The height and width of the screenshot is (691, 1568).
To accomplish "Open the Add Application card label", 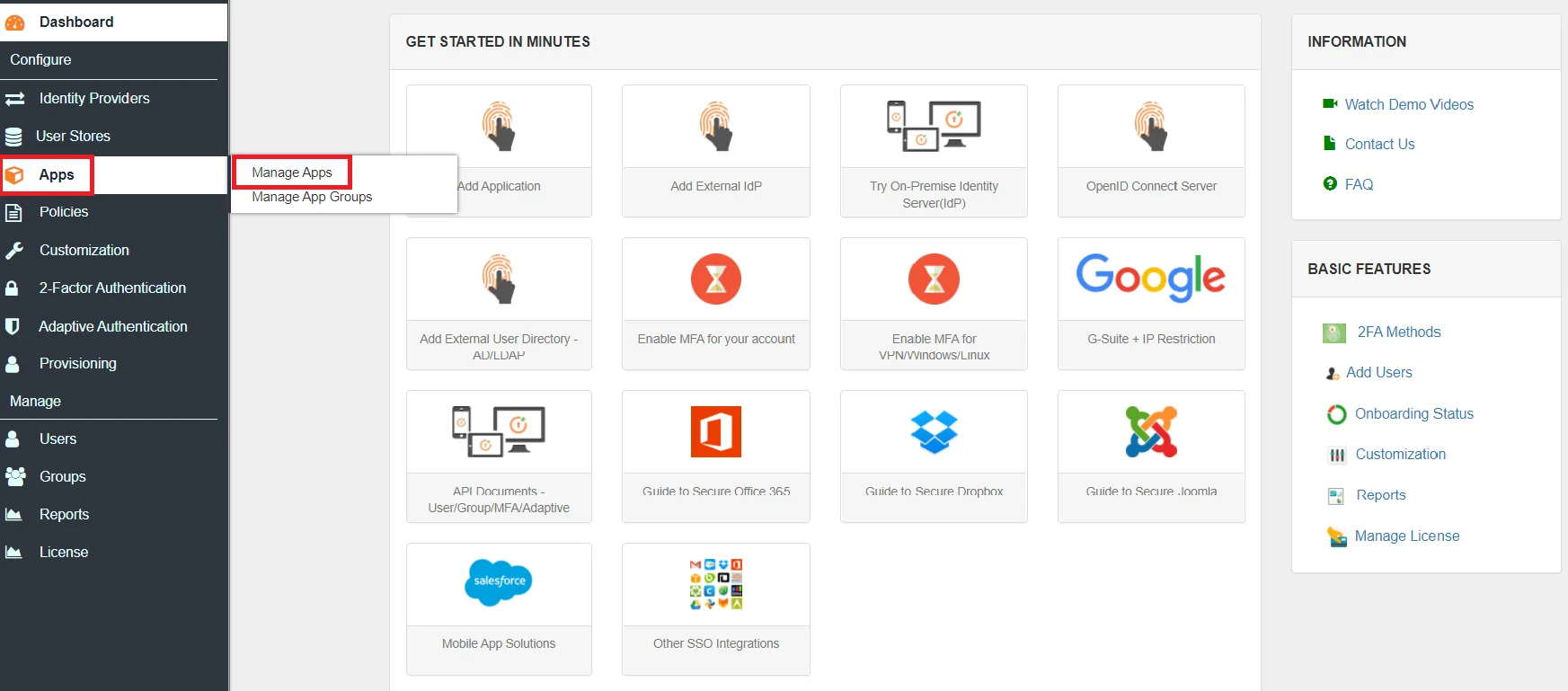I will click(499, 186).
